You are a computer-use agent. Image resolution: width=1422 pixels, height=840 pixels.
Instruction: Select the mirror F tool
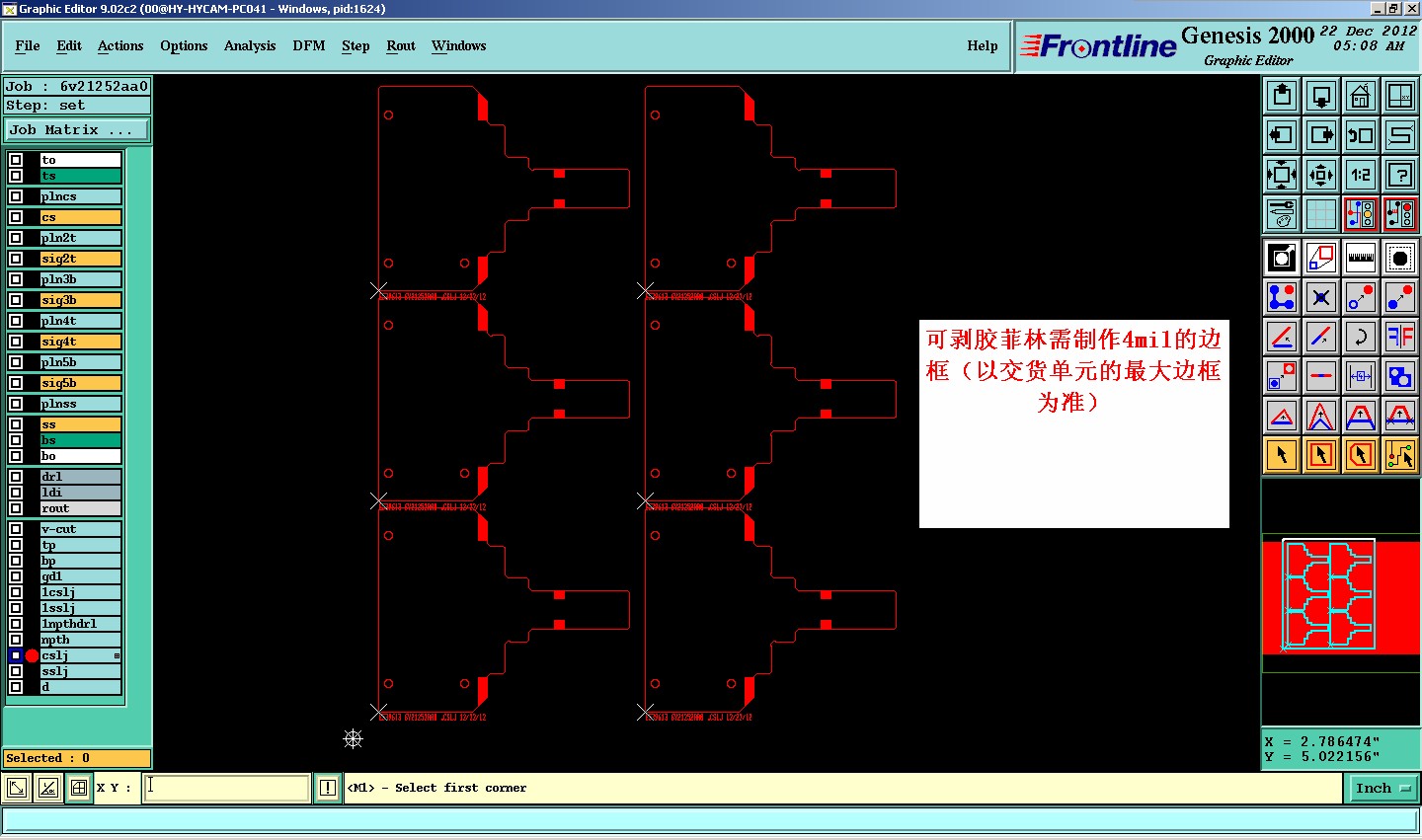click(1400, 337)
